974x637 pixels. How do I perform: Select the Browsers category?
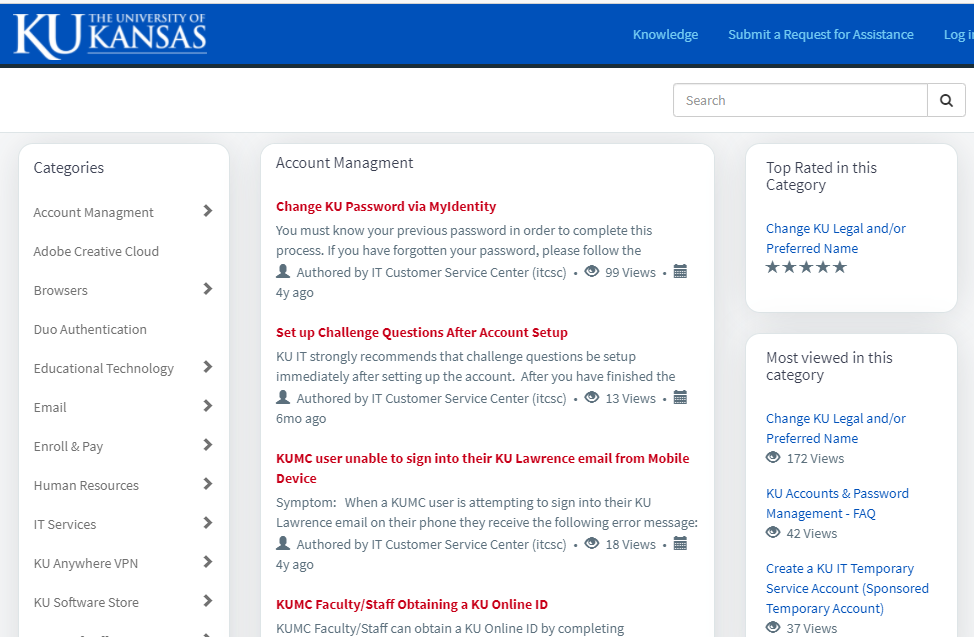click(60, 290)
